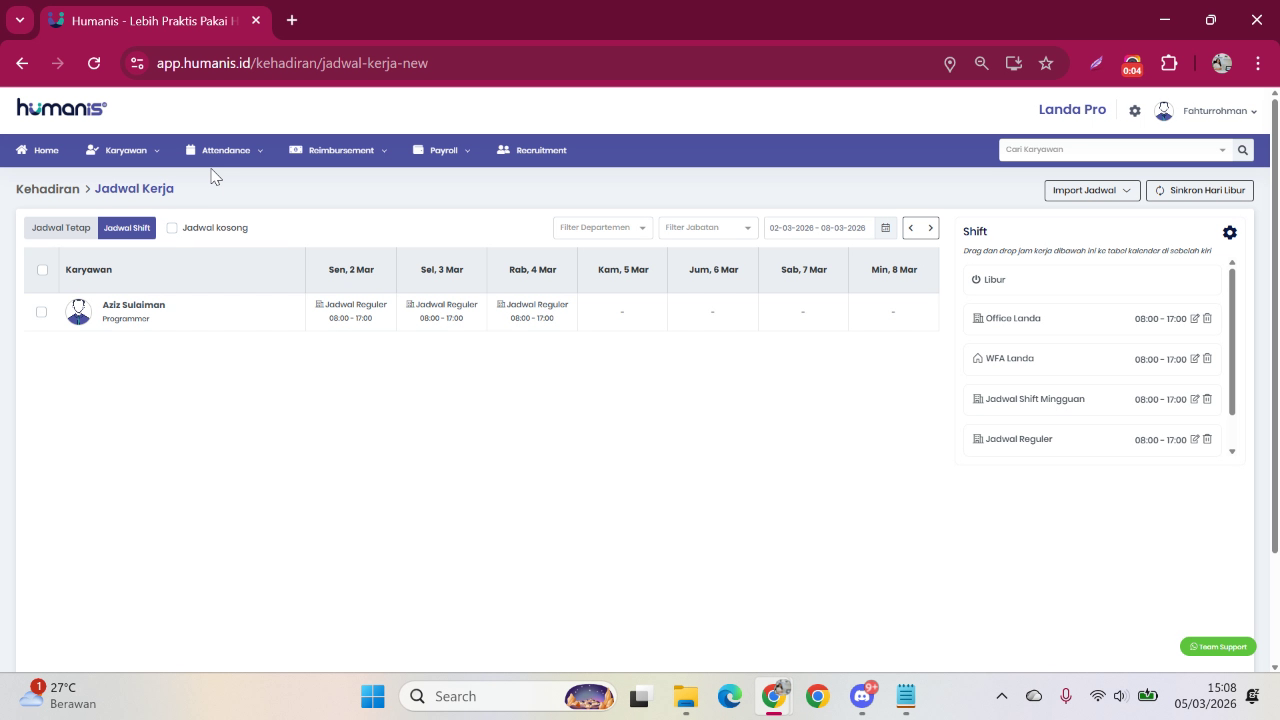Open File Explorer from taskbar

(x=685, y=696)
